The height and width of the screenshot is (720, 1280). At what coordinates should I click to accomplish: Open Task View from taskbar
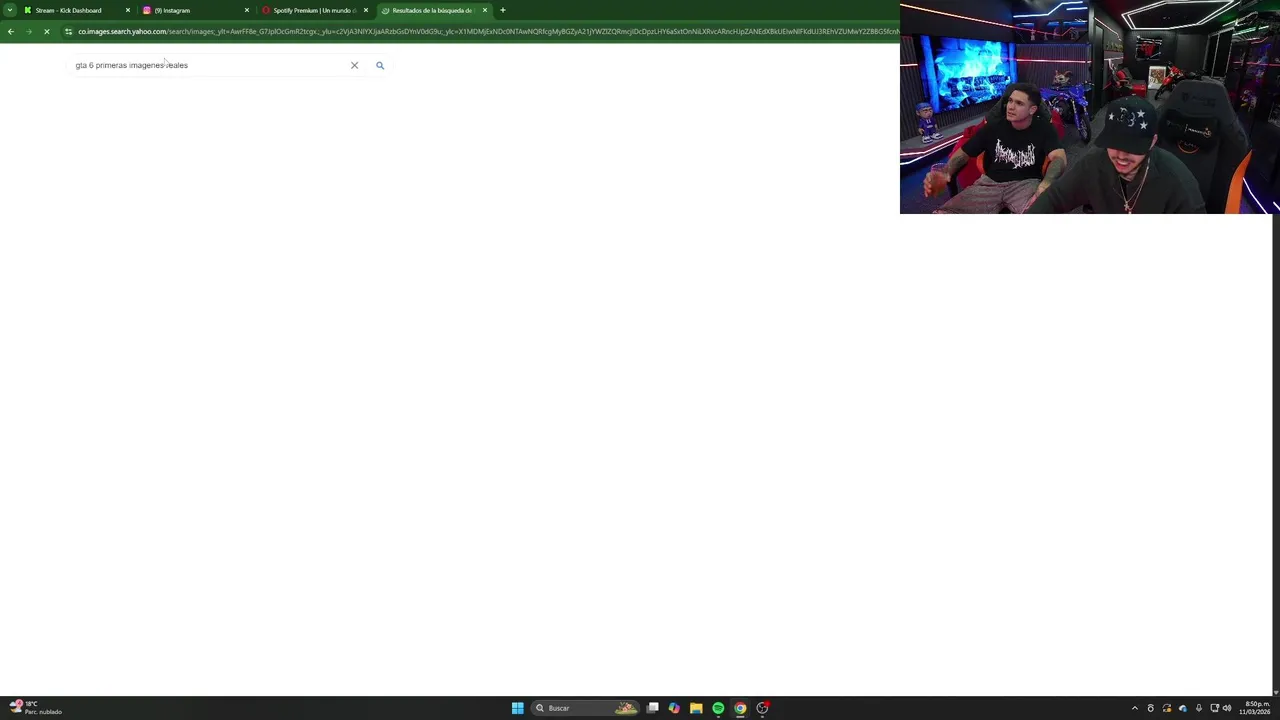(652, 708)
